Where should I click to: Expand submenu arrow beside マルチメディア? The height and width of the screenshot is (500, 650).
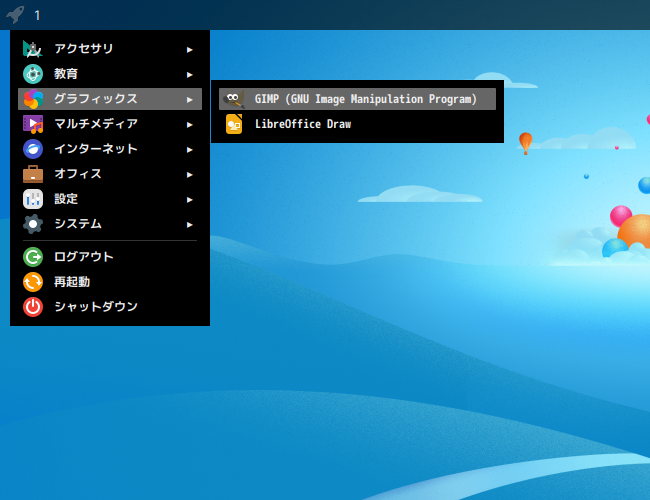[189, 125]
